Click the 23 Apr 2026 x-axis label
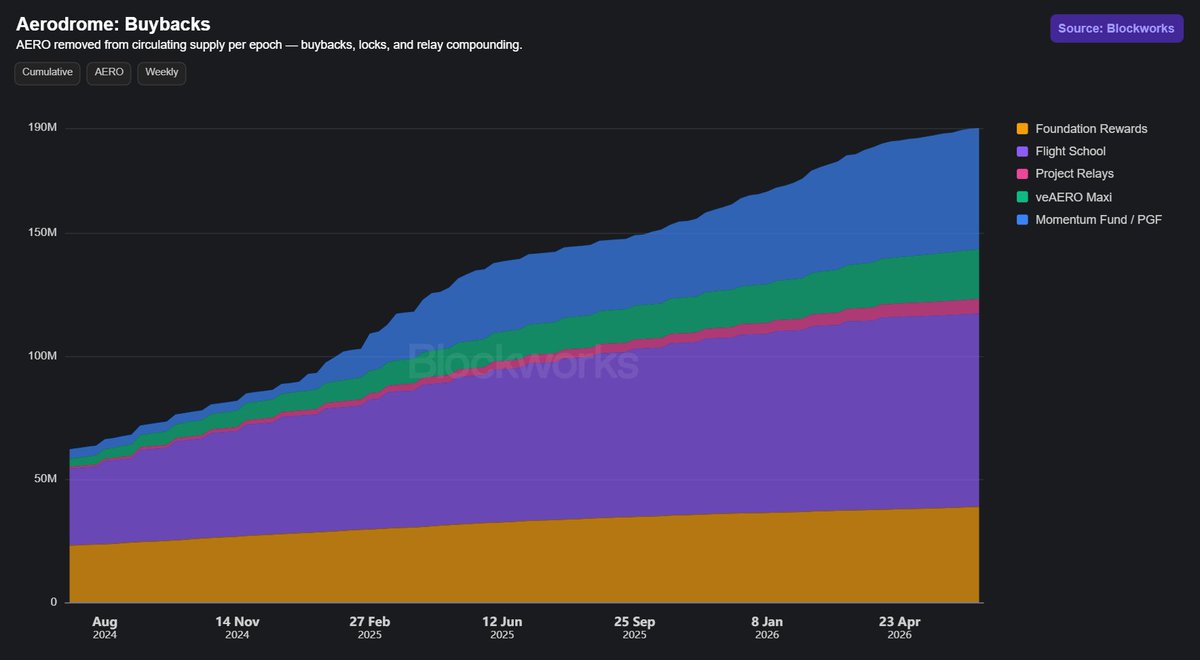Screen dimensions: 1200x660 click(900, 627)
